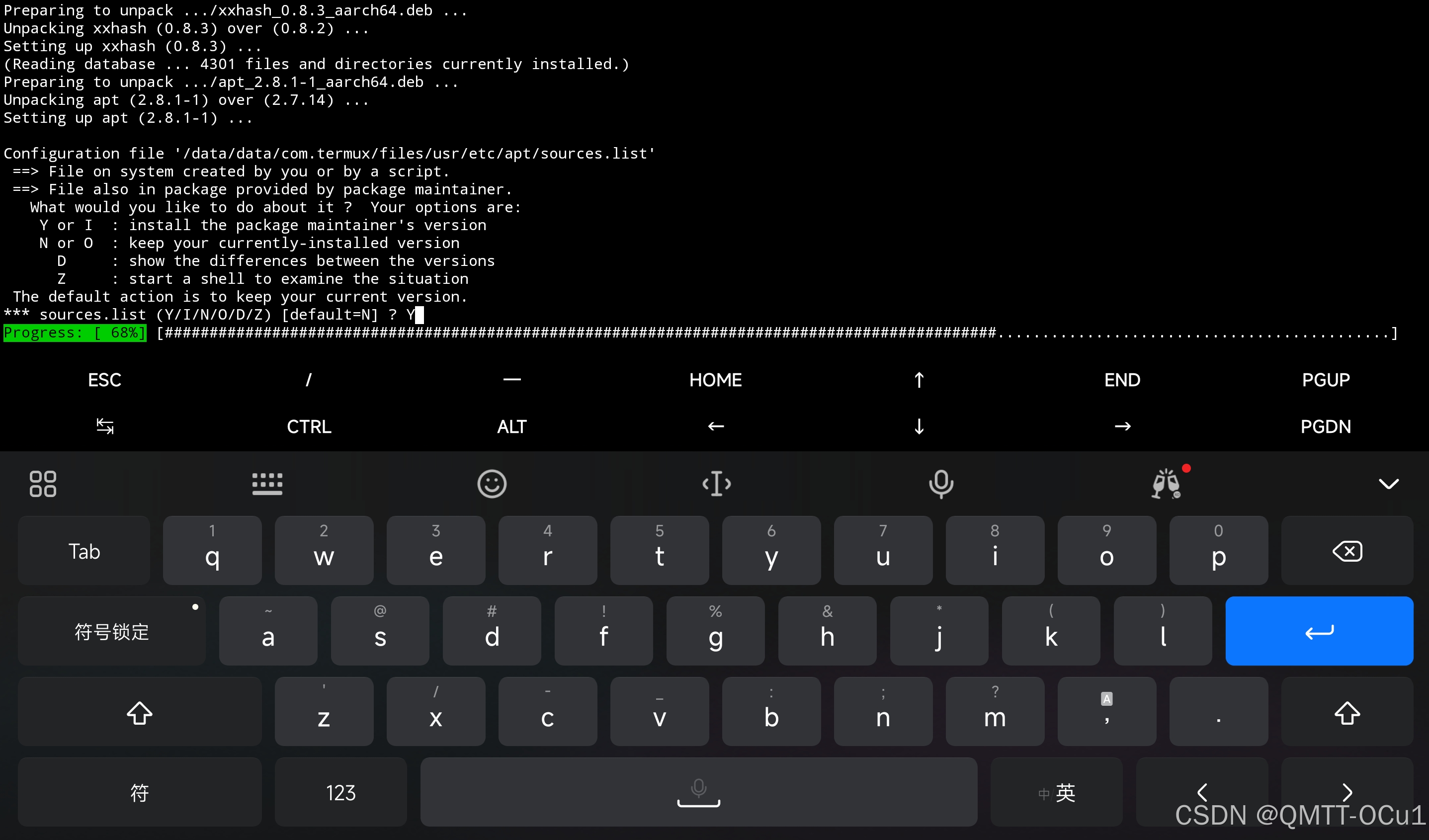Tap the keyboard layout switch icon
This screenshot has width=1429, height=840.
coord(267,484)
